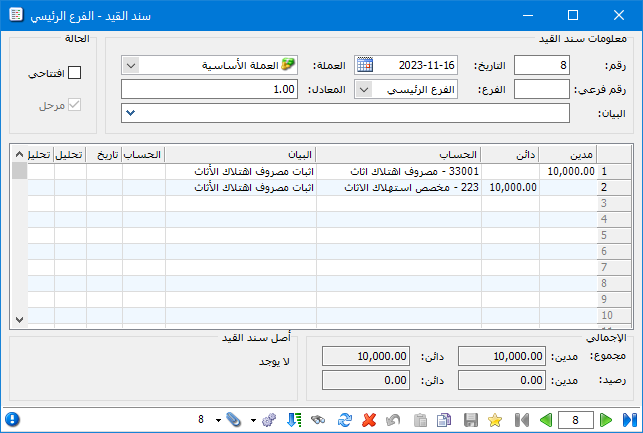Image resolution: width=643 pixels, height=433 pixels.
Task: Click the دائن column header
Action: (510, 155)
